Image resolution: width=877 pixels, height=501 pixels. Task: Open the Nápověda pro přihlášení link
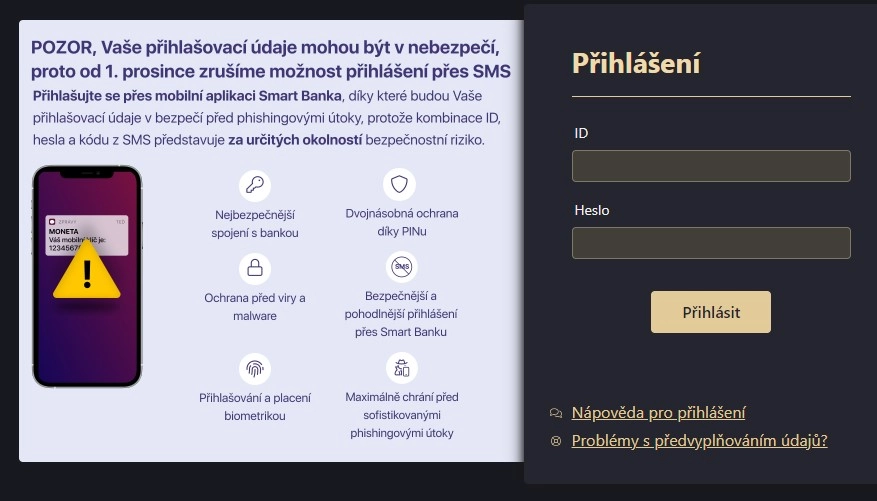click(x=658, y=413)
